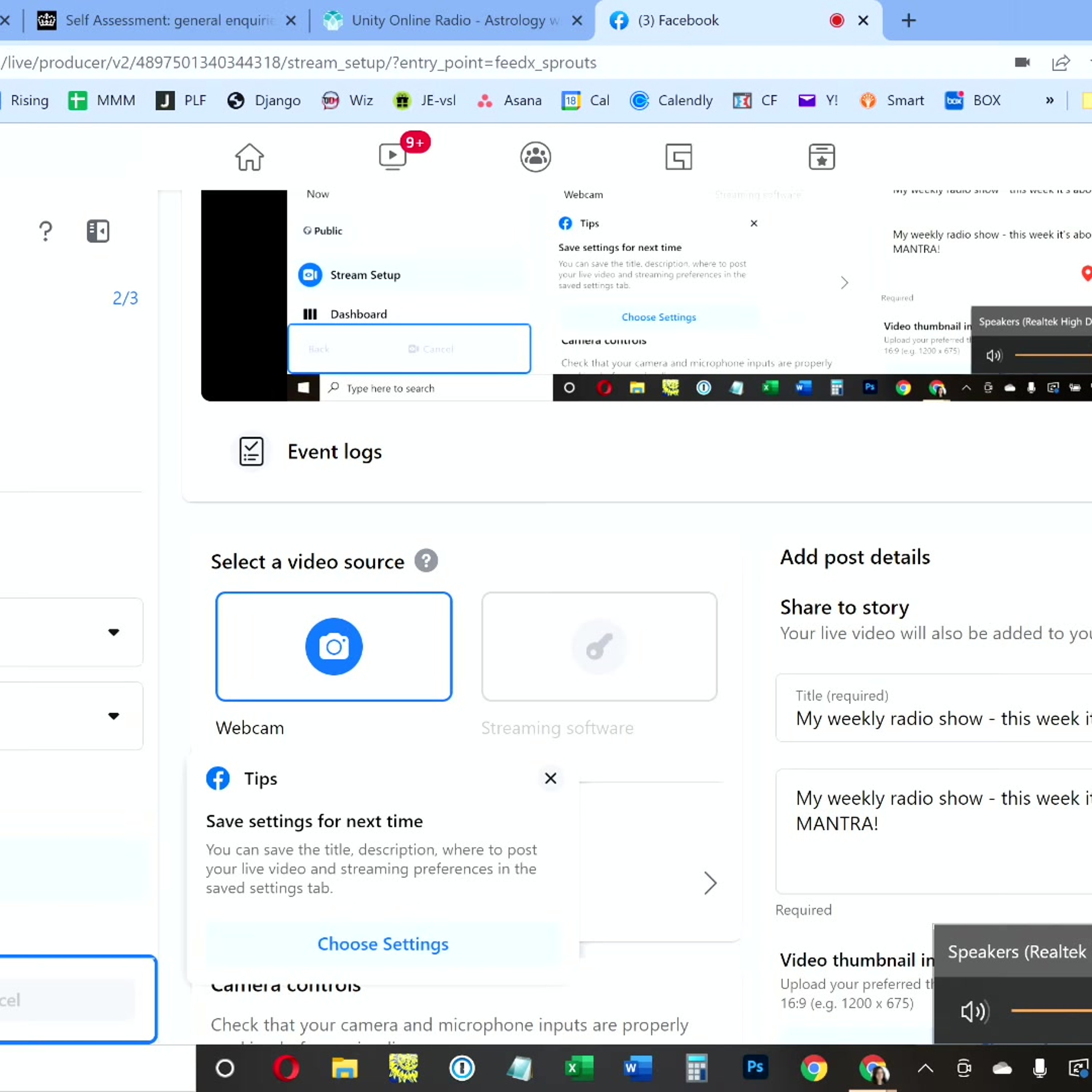Click the right chevron arrow next to Tips
The image size is (1092, 1092).
click(710, 883)
